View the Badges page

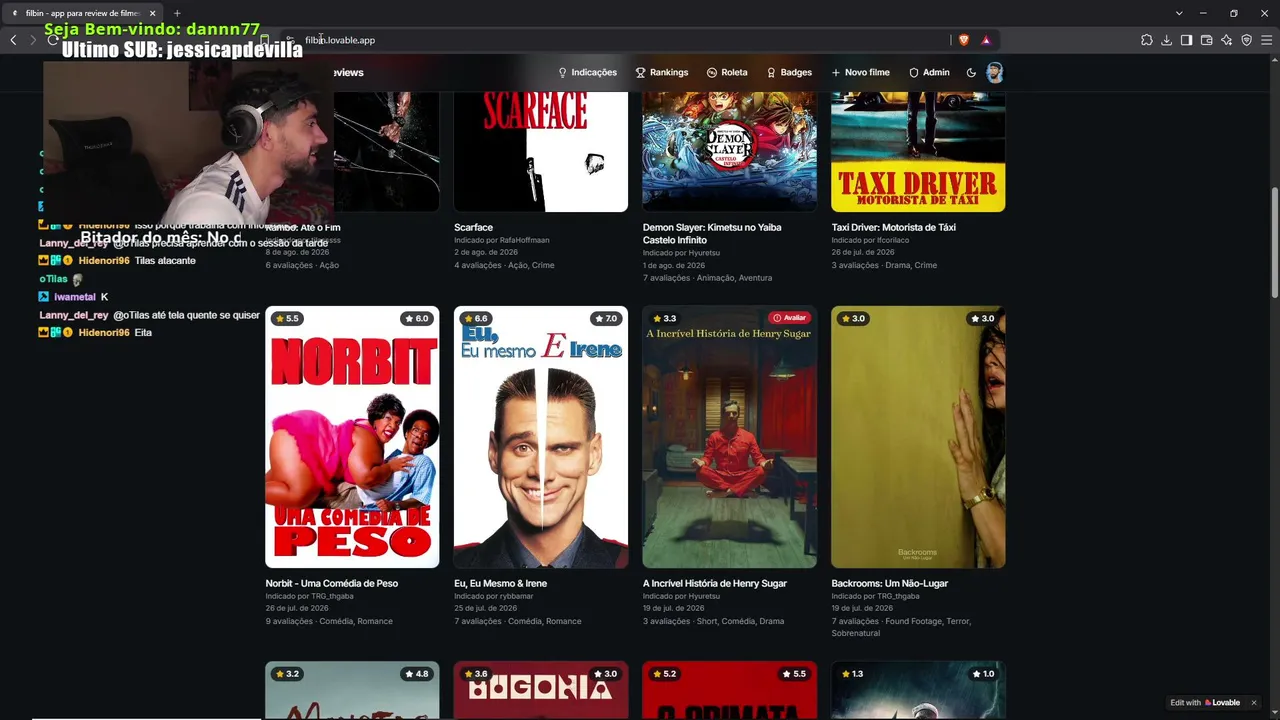pos(789,72)
